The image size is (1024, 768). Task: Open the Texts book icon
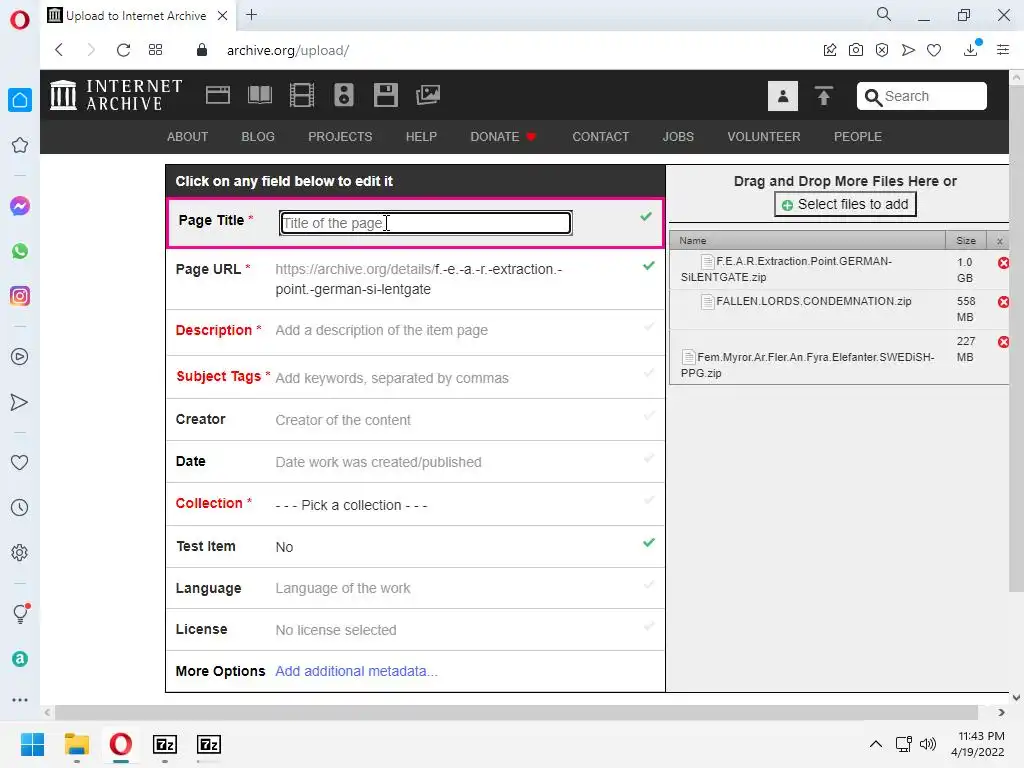pos(260,95)
